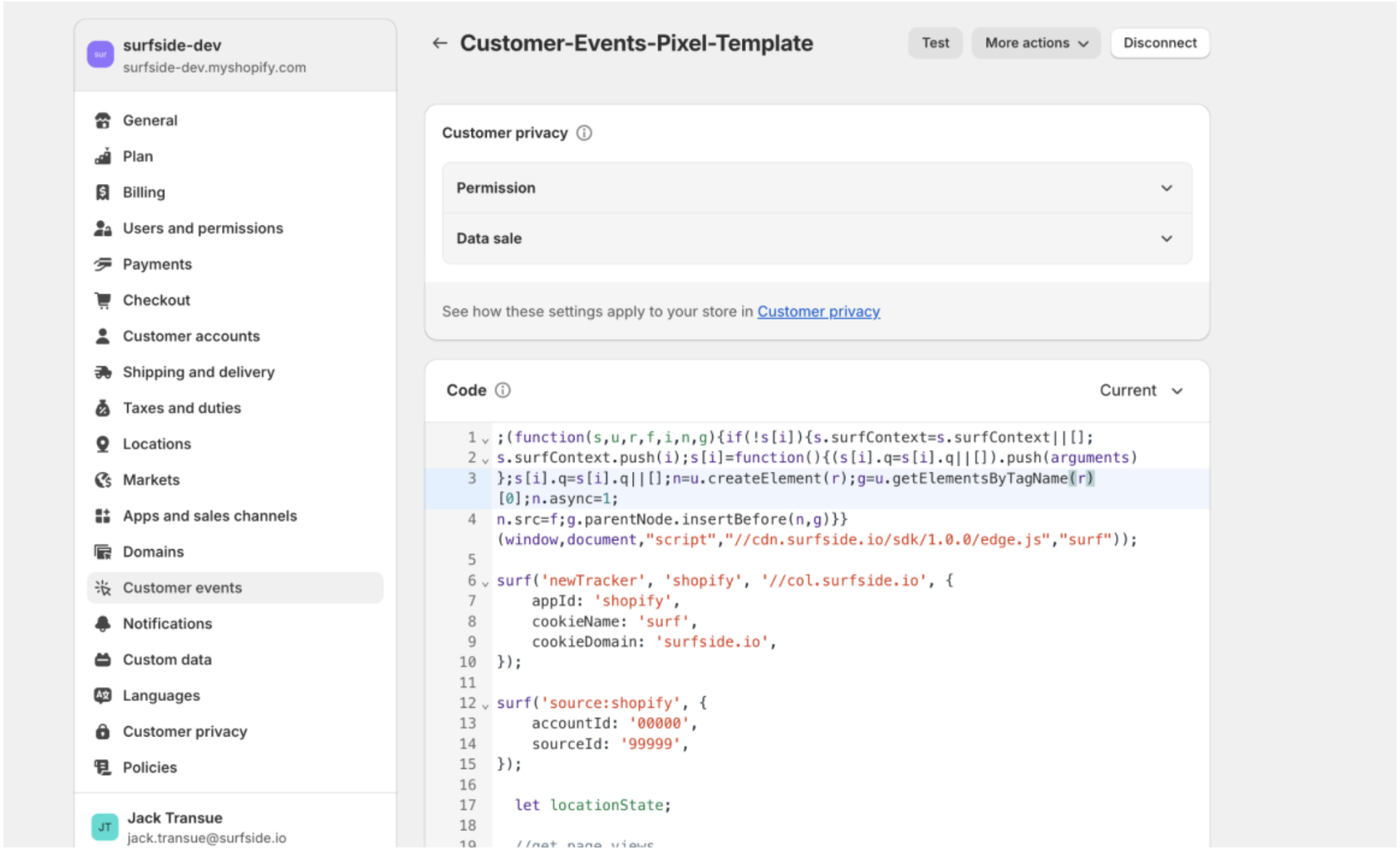Collapse code fold at line 2
Image resolution: width=1400 pixels, height=849 pixels.
pyautogui.click(x=485, y=460)
